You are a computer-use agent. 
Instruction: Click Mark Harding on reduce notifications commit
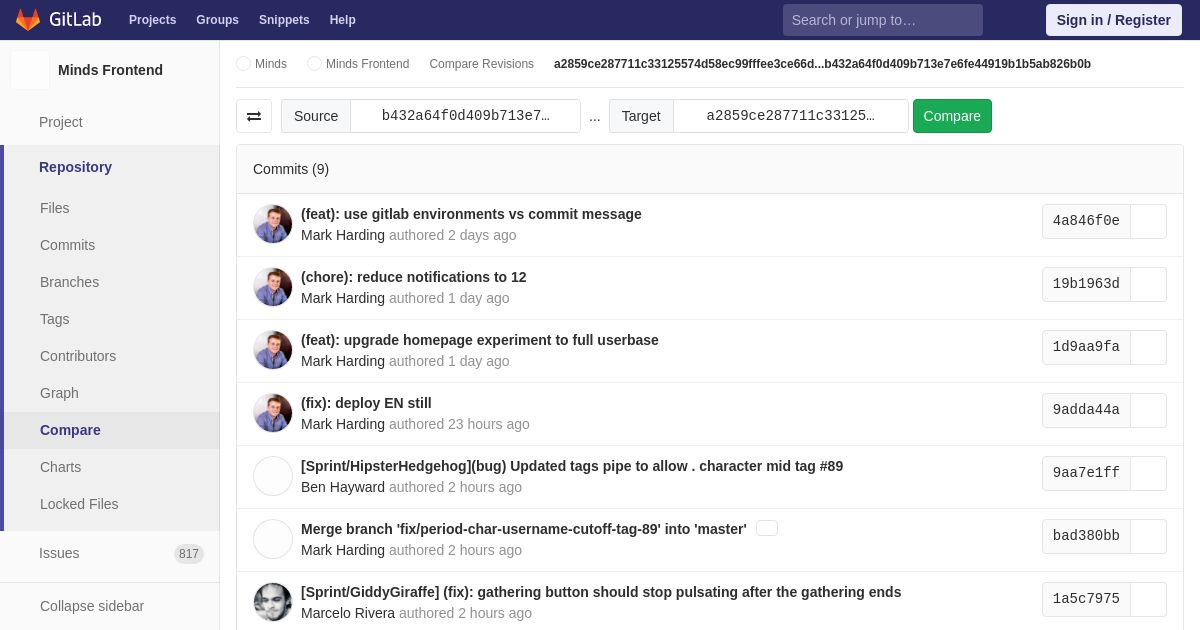(343, 298)
